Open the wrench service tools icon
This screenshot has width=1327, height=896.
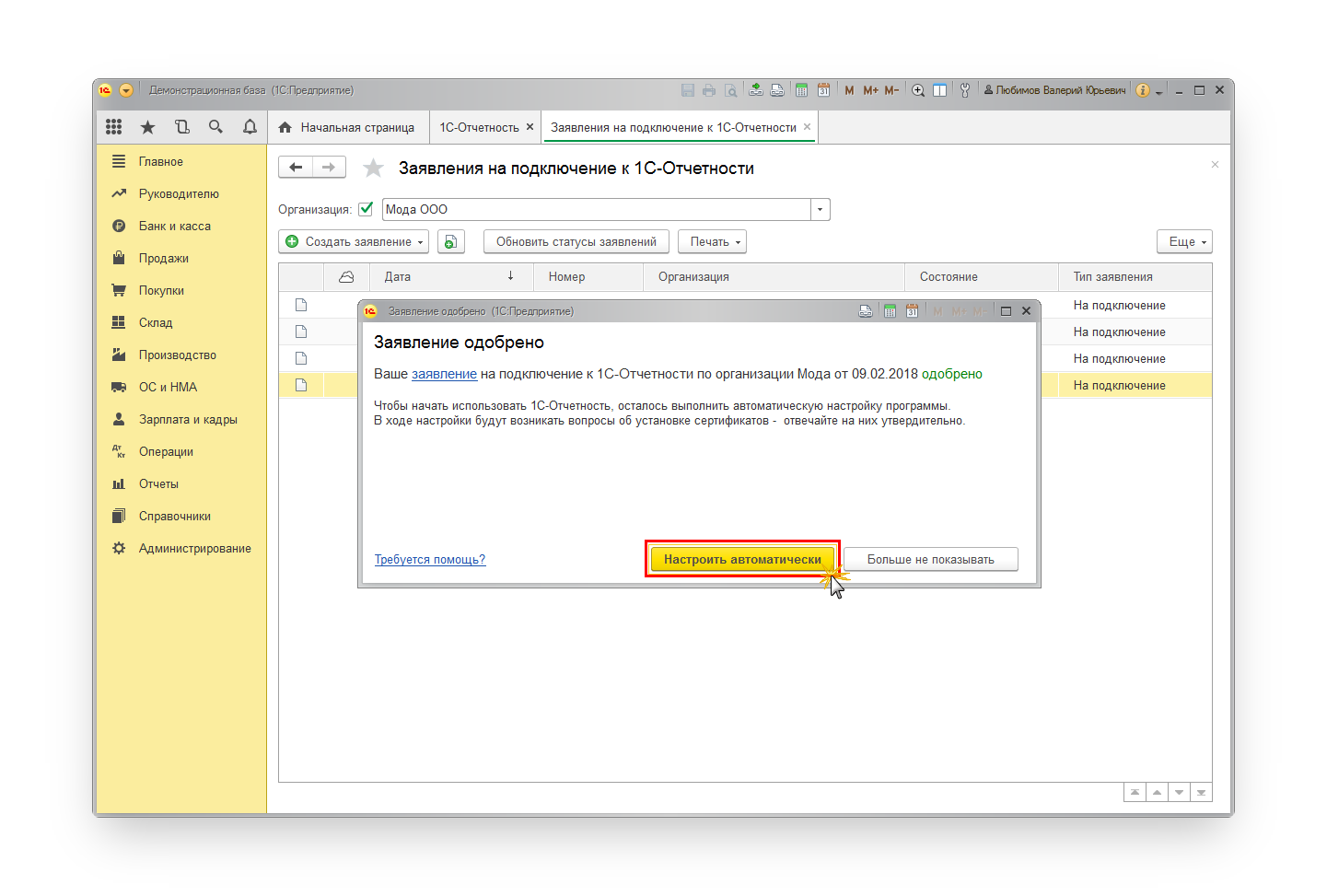click(965, 90)
